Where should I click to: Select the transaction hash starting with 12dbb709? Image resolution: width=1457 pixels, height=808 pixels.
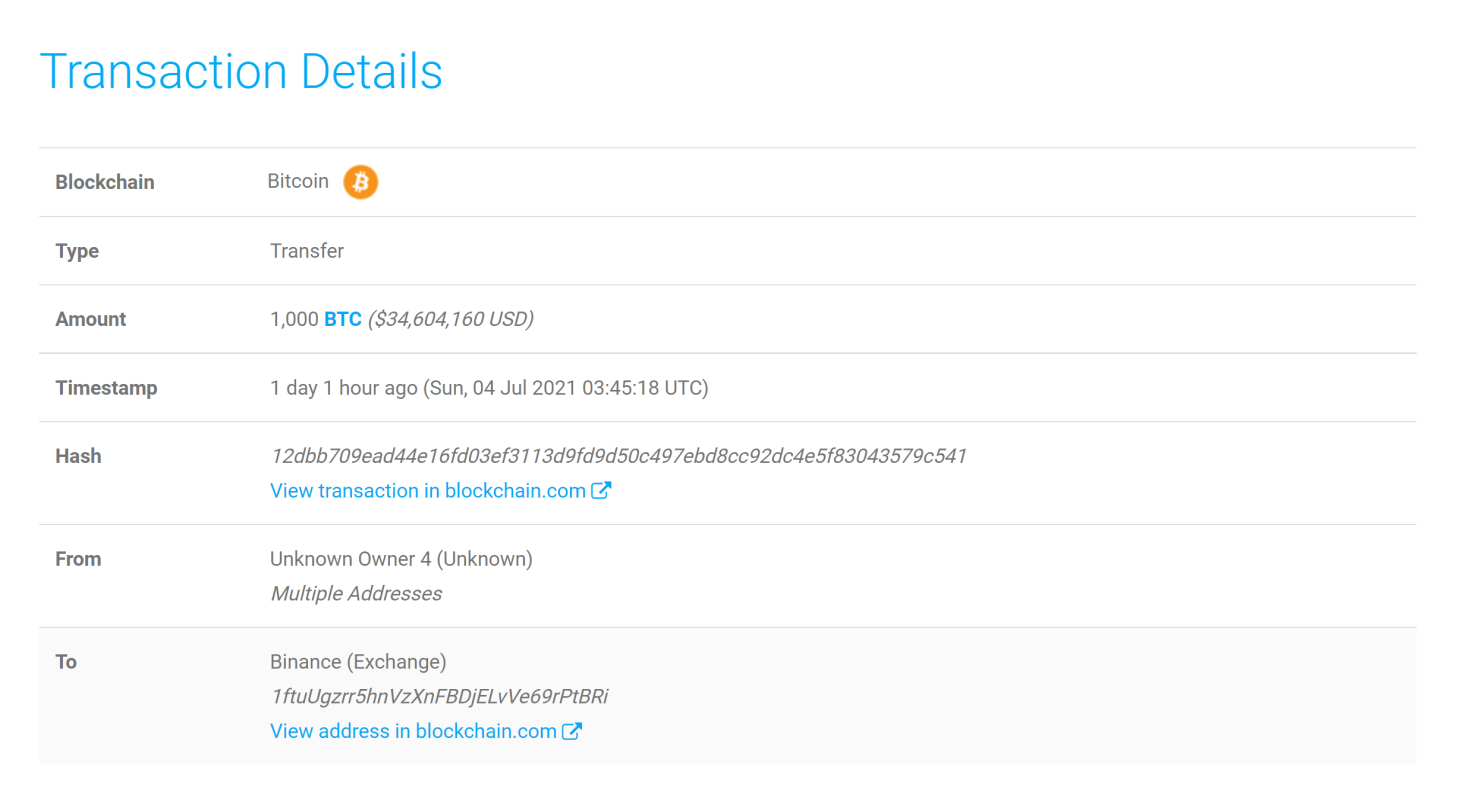(x=619, y=456)
